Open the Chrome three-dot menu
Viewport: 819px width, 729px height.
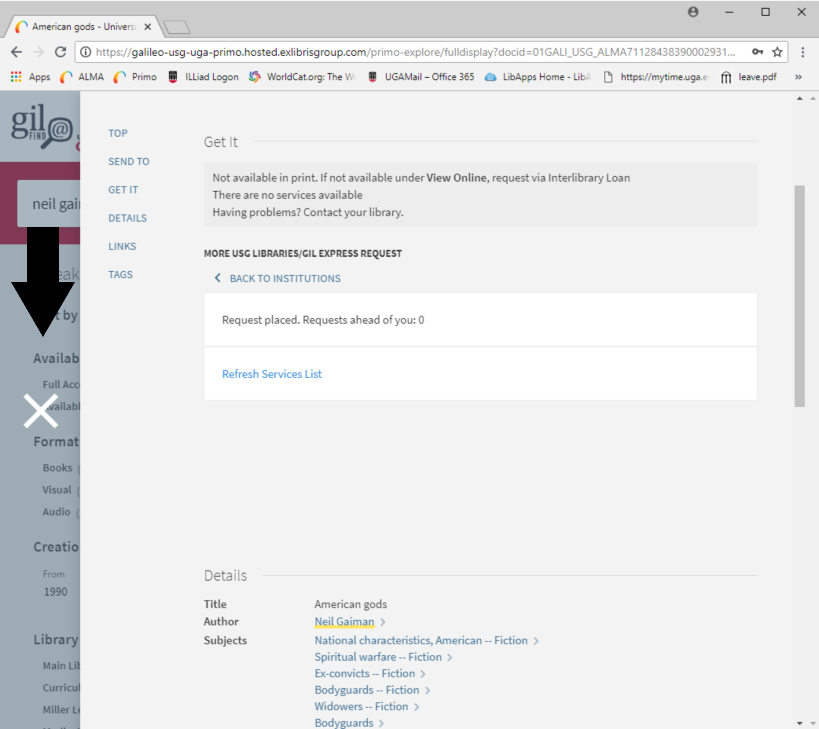coord(803,52)
